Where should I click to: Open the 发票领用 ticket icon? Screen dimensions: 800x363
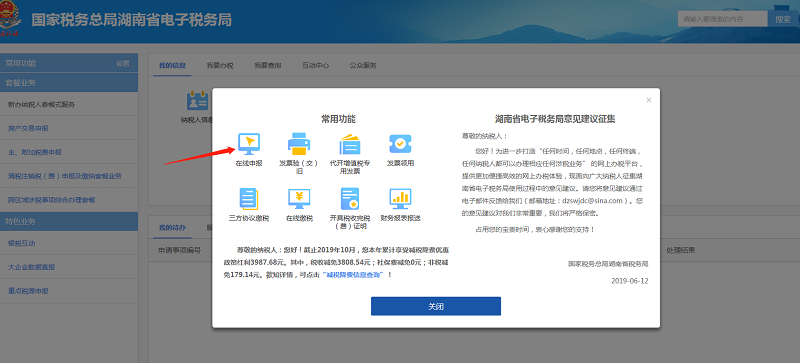click(x=400, y=144)
